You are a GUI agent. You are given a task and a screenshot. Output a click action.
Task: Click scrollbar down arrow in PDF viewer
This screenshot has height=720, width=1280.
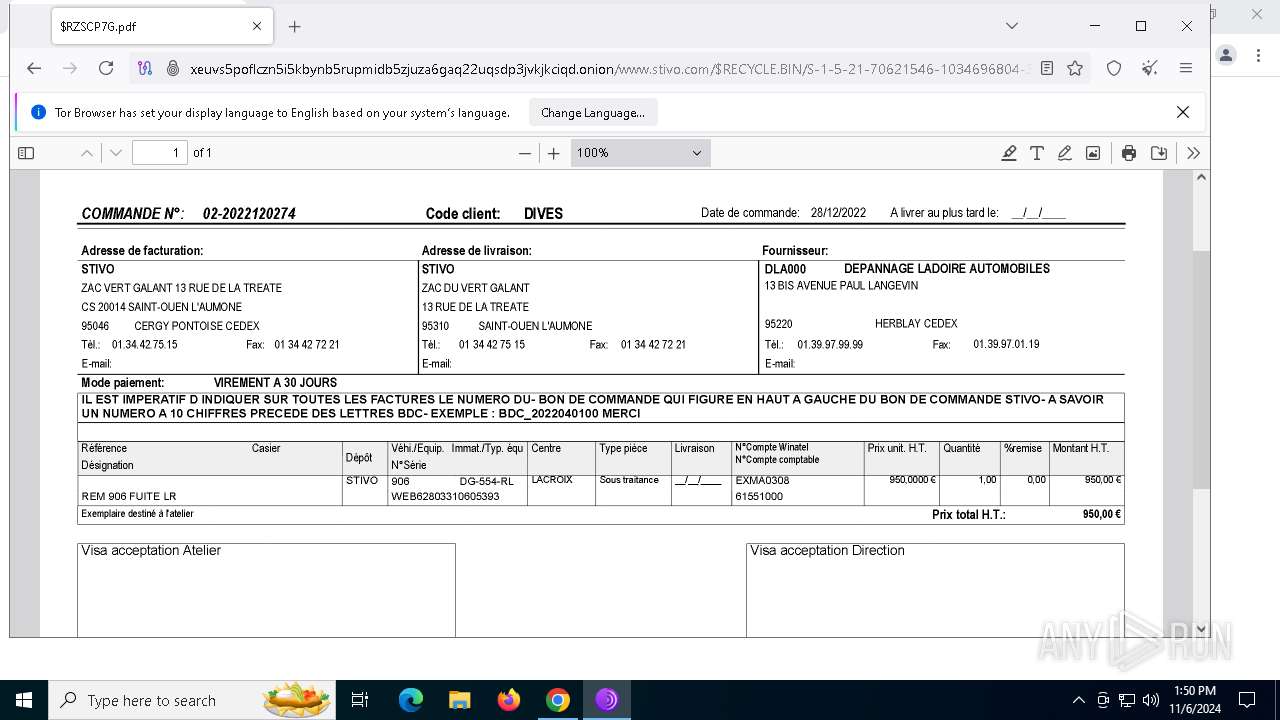point(1202,630)
